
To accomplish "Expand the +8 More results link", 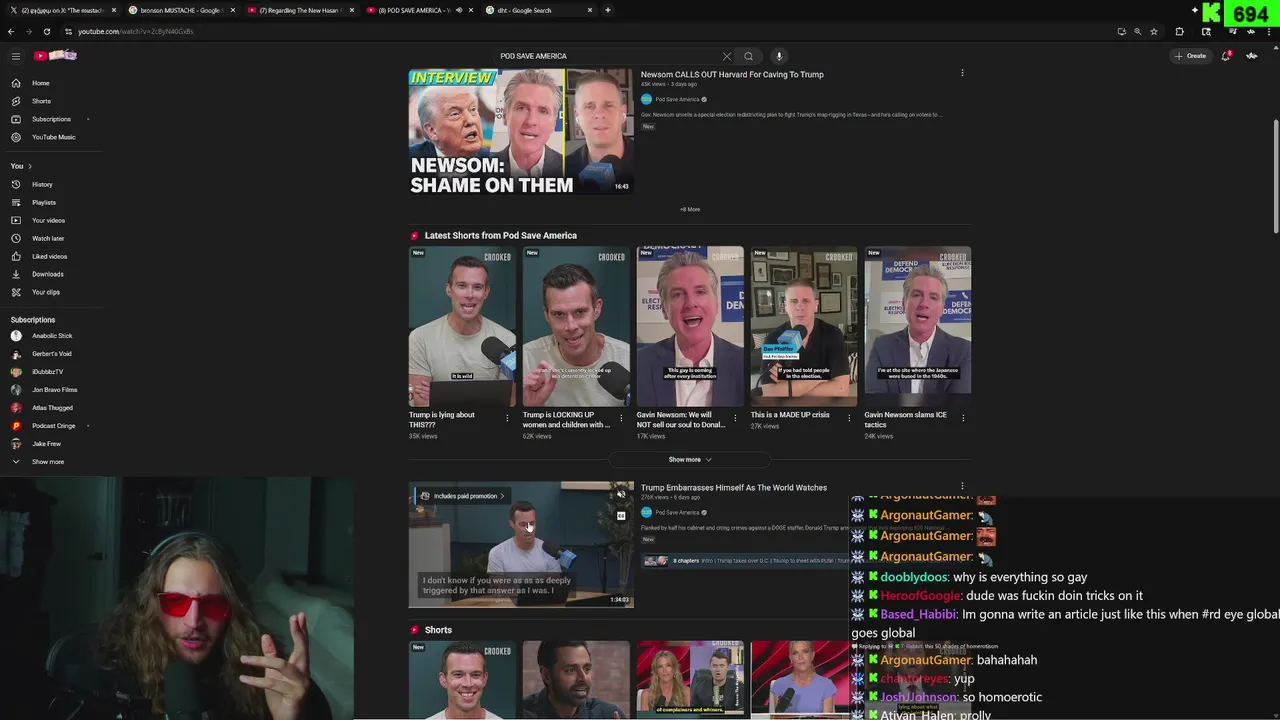I will [690, 209].
